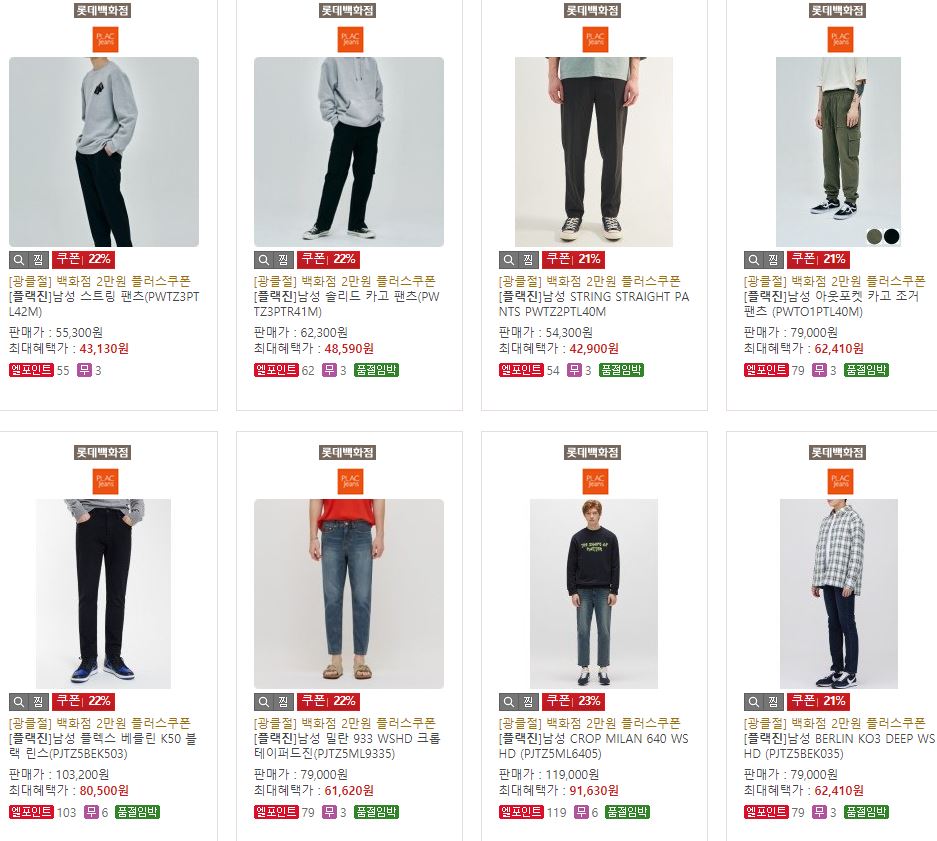The height and width of the screenshot is (841, 937).
Task: Select the black color swatch on jogger pants
Action: click(x=892, y=236)
